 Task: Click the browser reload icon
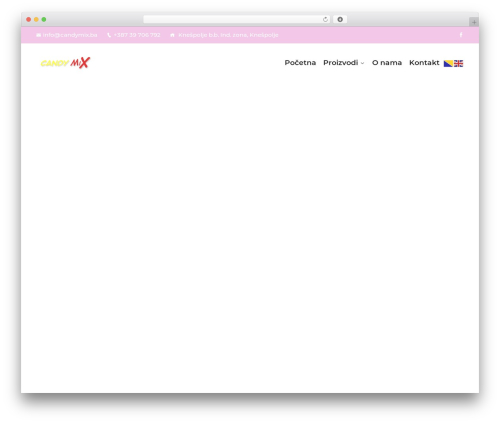click(325, 20)
